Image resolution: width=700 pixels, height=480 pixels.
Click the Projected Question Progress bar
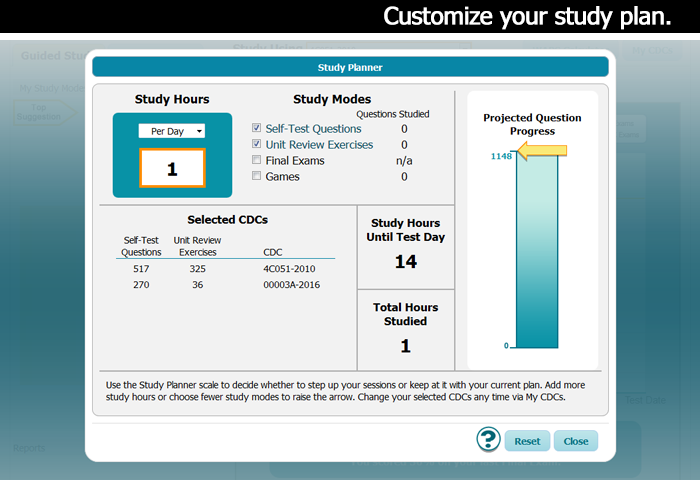coord(537,250)
